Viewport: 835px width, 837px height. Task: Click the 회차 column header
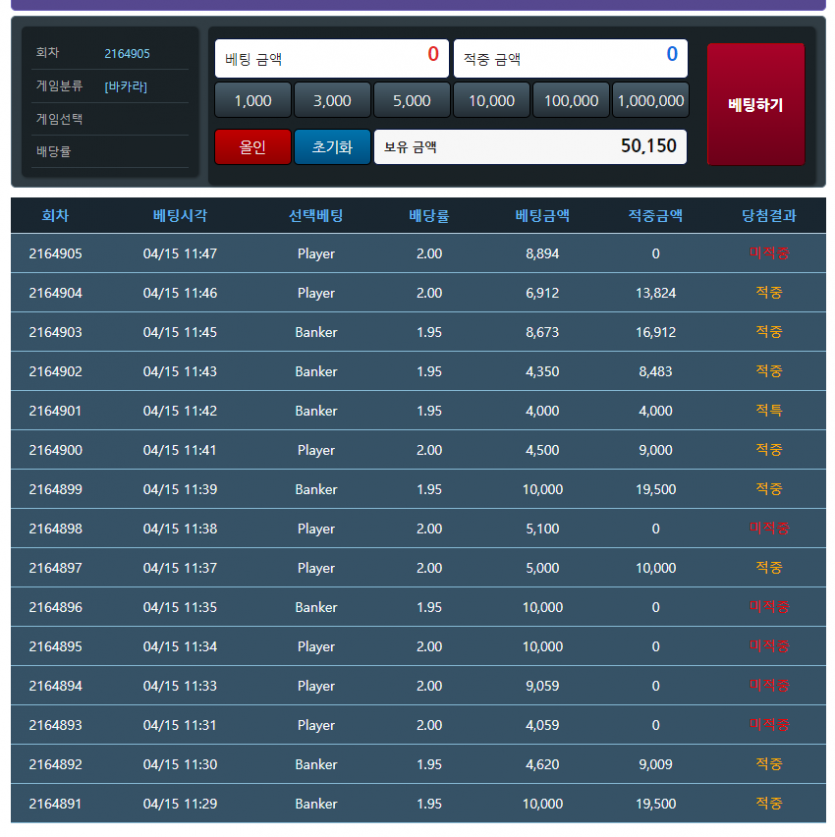(56, 215)
